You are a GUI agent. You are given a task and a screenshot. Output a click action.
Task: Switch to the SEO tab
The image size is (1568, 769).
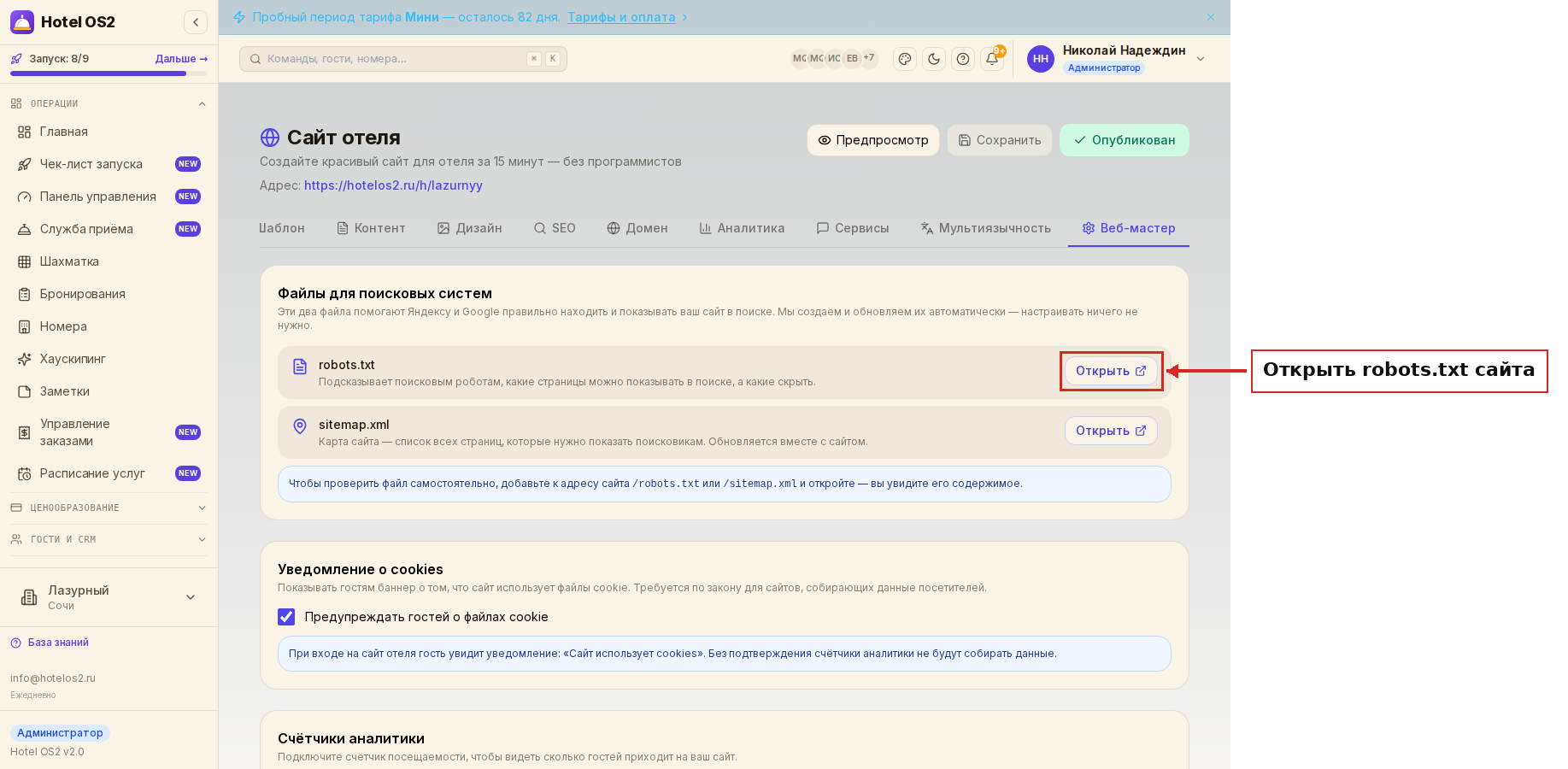click(555, 228)
